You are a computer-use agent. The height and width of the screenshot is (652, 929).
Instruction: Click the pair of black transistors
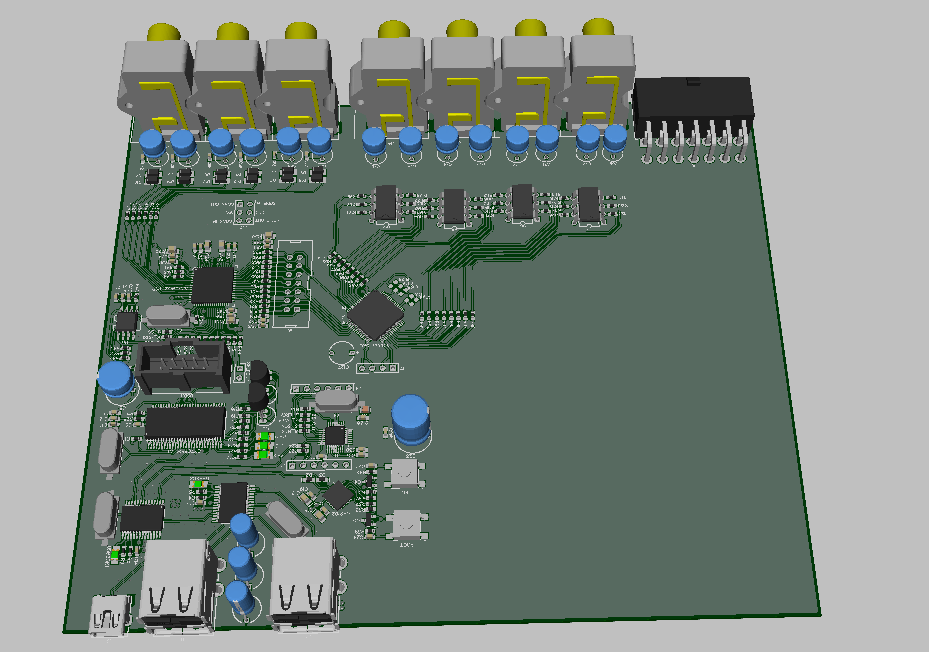click(x=259, y=383)
